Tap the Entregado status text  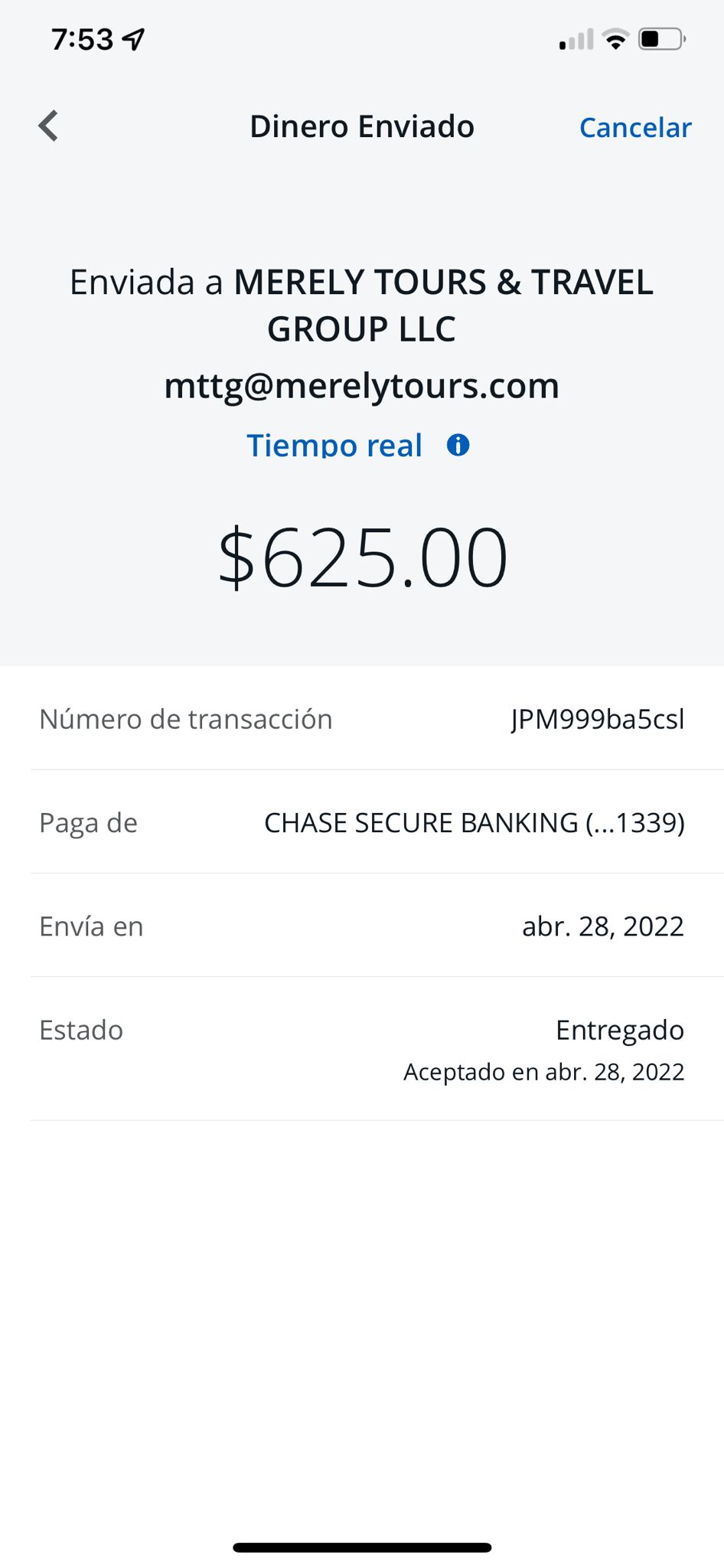click(620, 1031)
